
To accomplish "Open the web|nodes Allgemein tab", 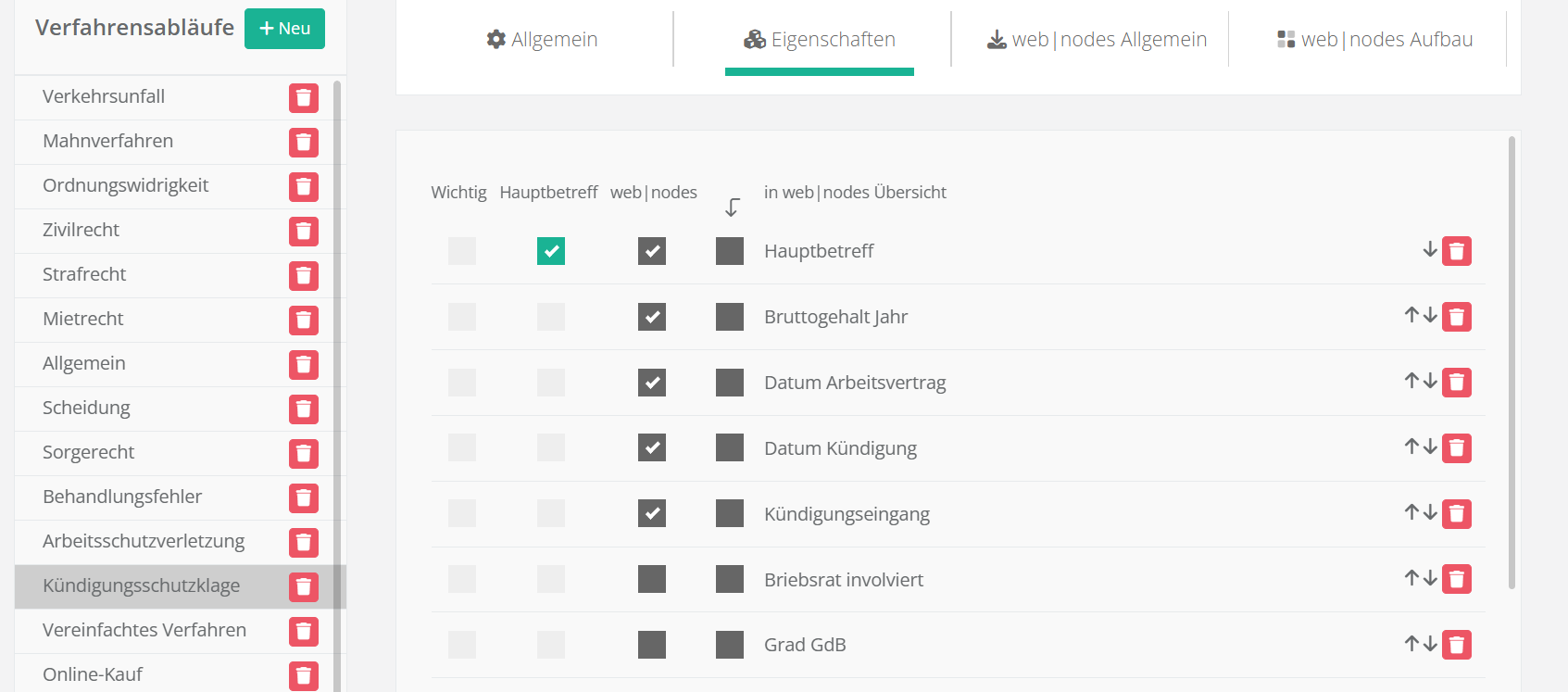I will (1097, 40).
